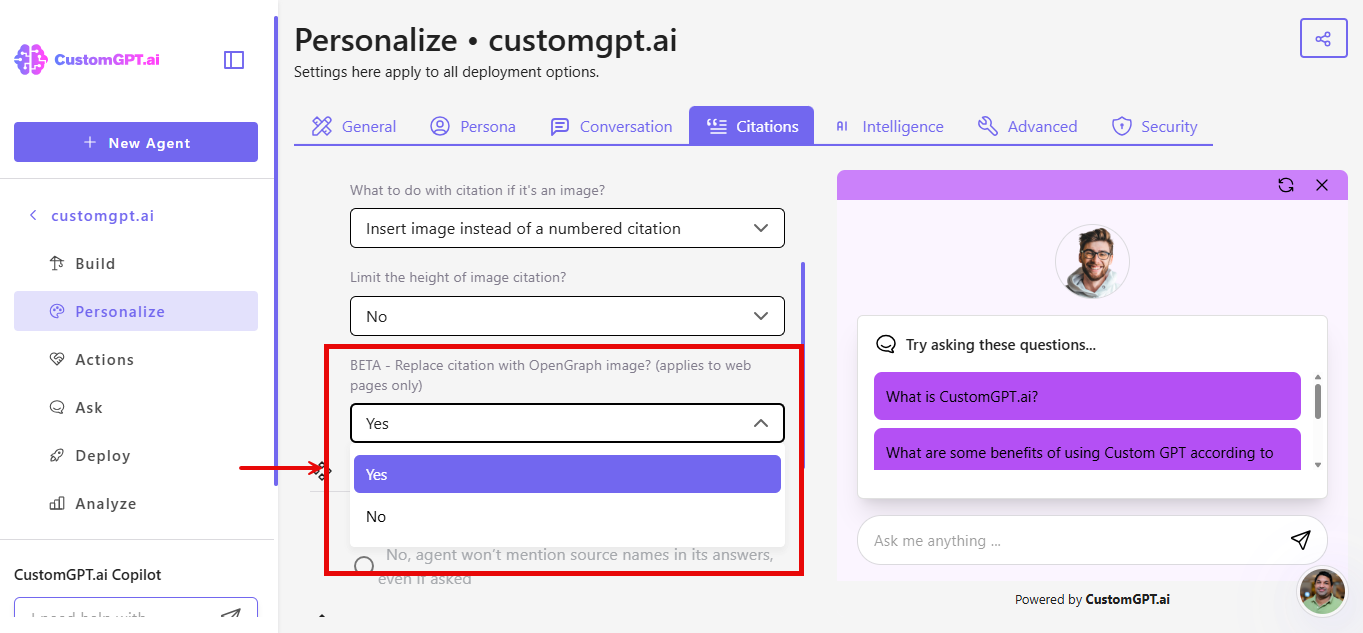Click the Ask speech-bubble icon in the sidebar

(x=59, y=407)
